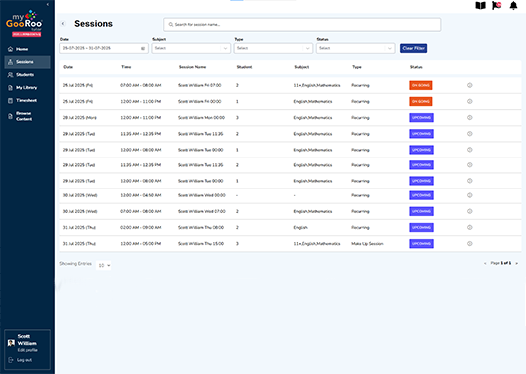Screen dimensions: 526x374
Task: Click session name 'Scott William Thu 08:00'
Action: (201, 227)
